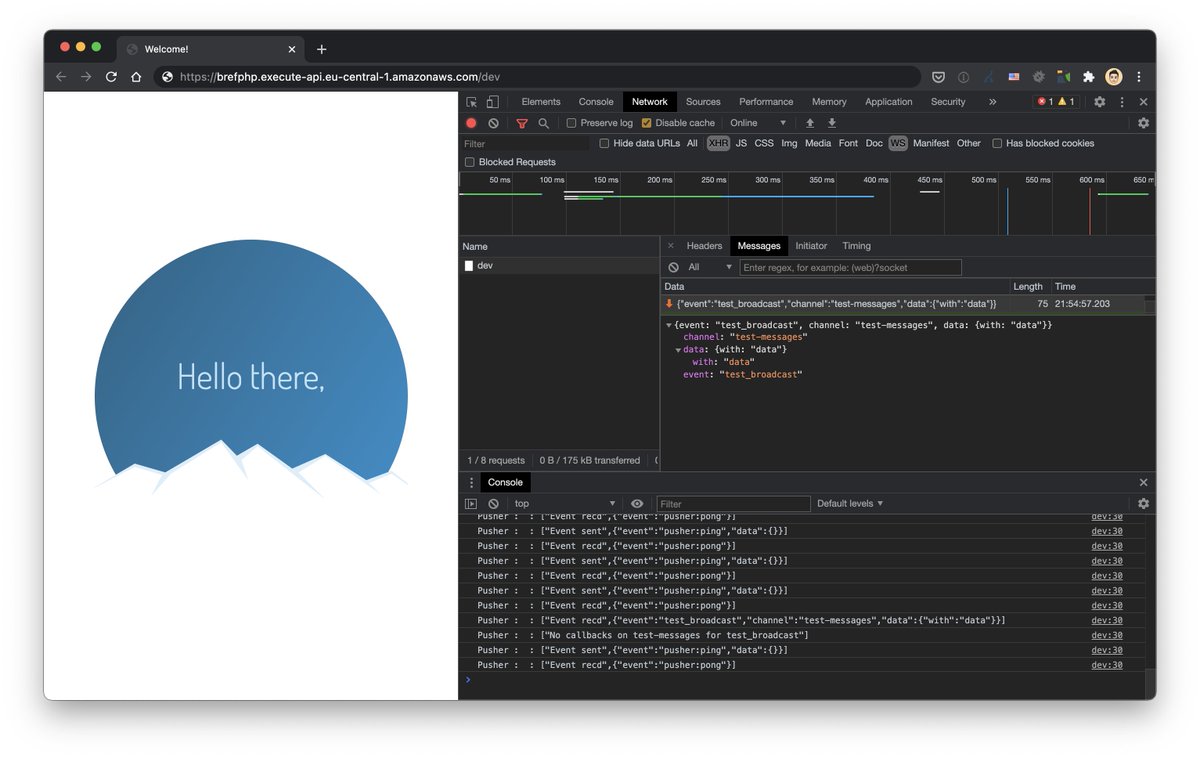1200x758 pixels.
Task: Open the Initiator tab
Action: coord(811,246)
